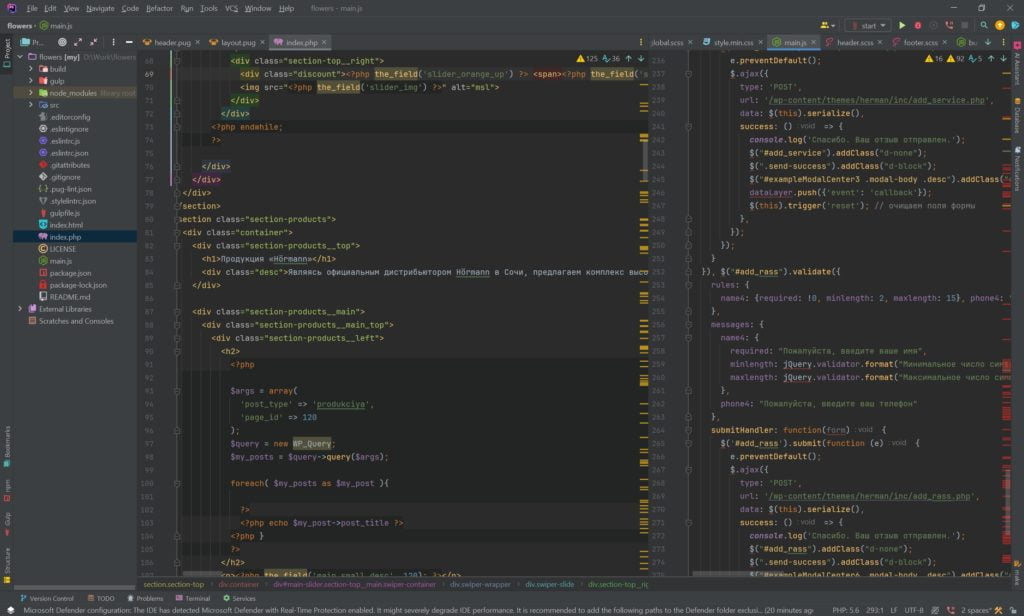Collapse all in the Project panel
This screenshot has width=1024, height=616.
pos(94,43)
